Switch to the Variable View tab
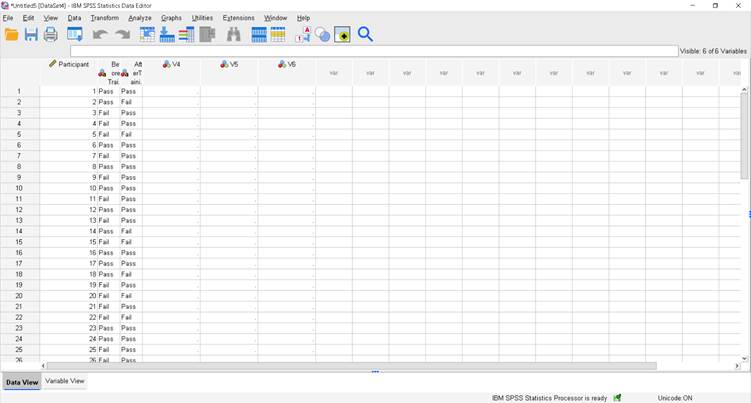Screen dimensions: 751x403 65,381
